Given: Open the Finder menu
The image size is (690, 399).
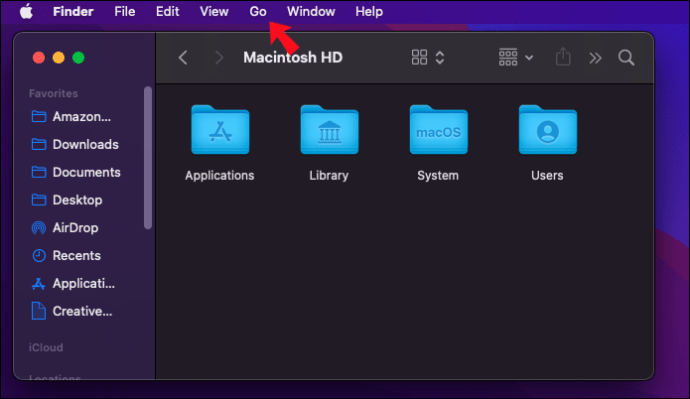Looking at the screenshot, I should [x=73, y=11].
